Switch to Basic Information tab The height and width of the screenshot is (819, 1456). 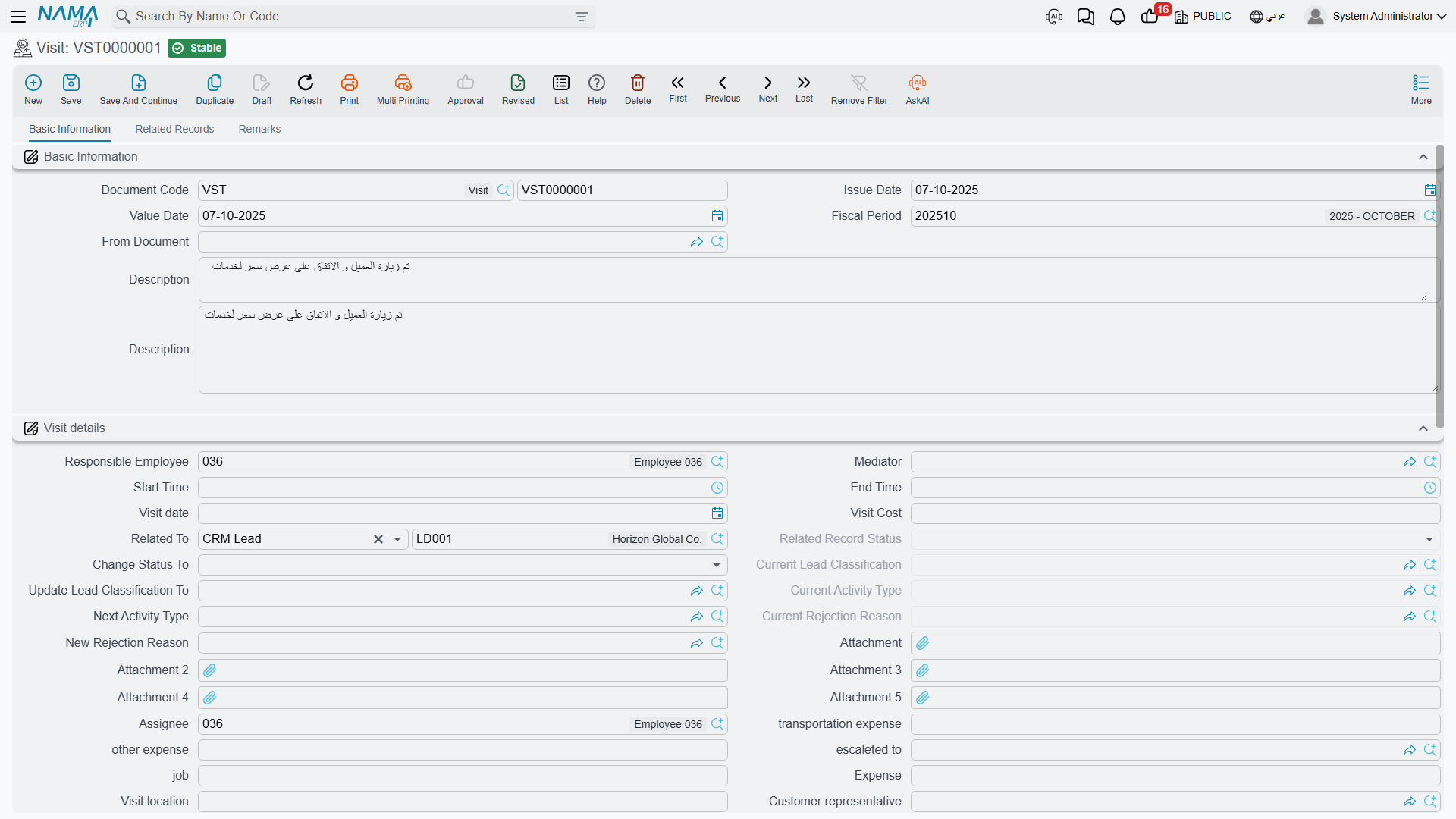[70, 130]
